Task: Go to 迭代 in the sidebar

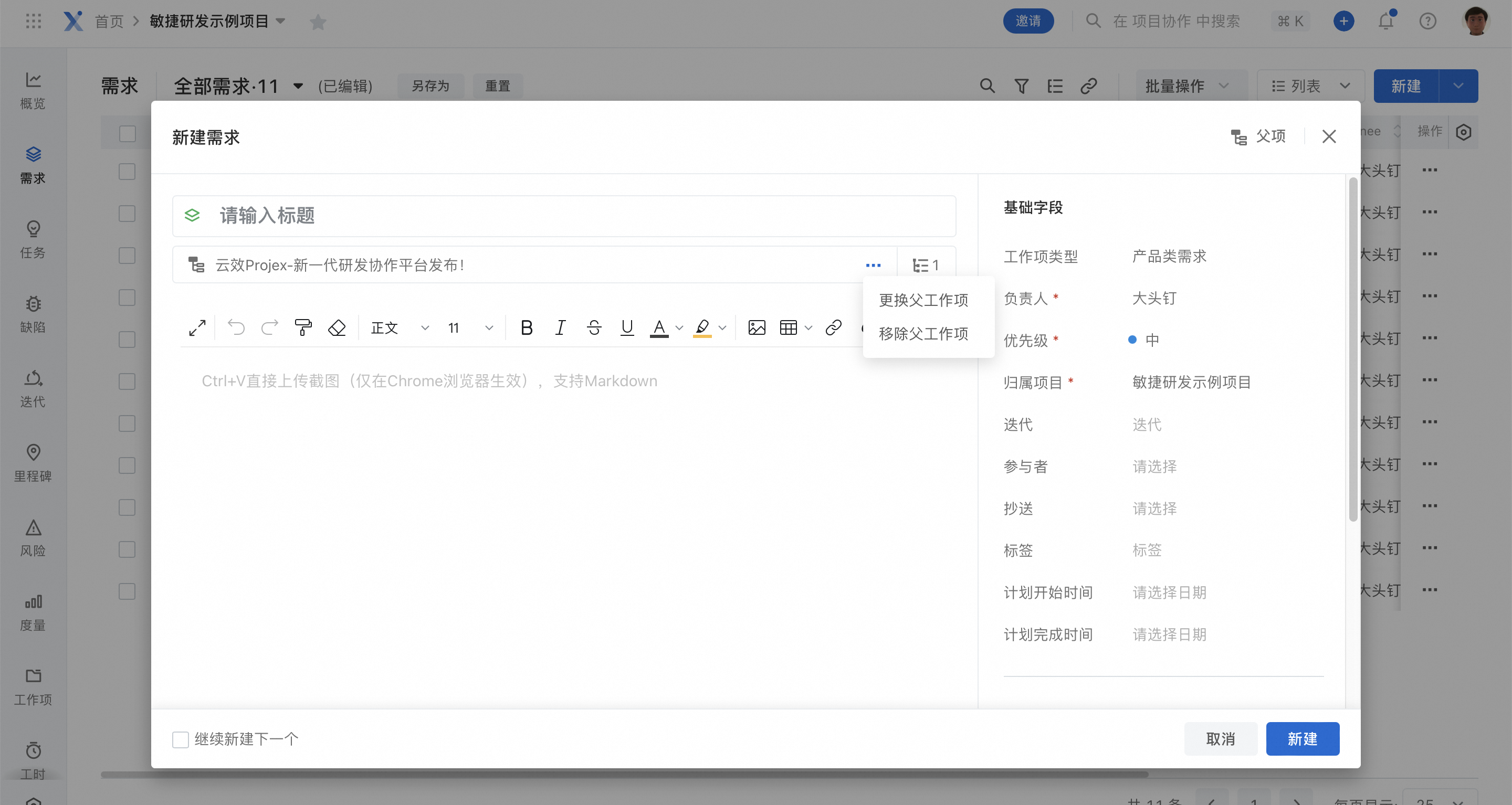Action: pos(33,389)
